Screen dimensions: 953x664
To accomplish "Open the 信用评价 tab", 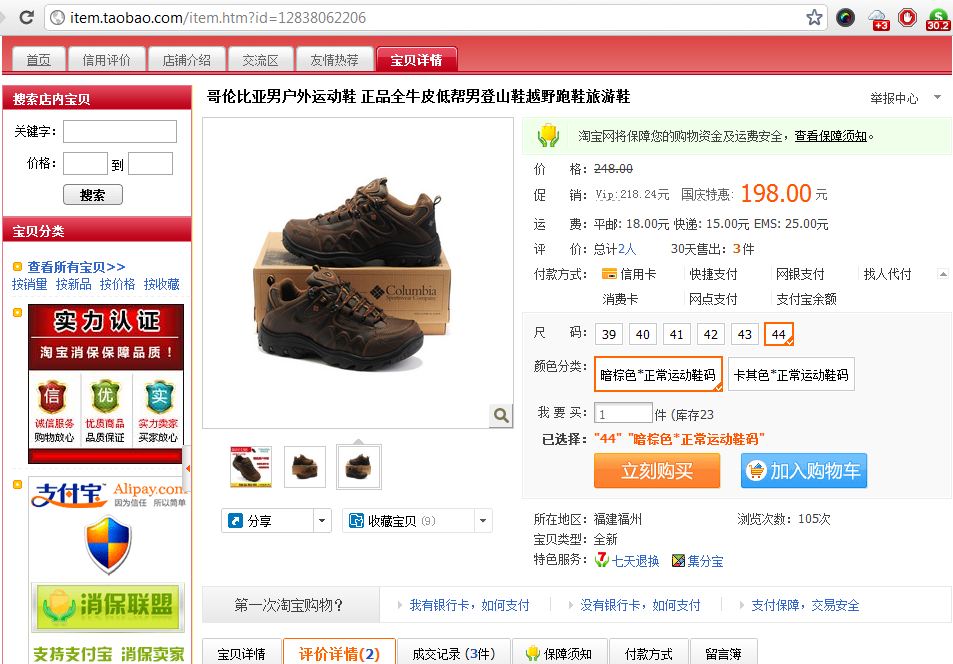I will point(106,60).
